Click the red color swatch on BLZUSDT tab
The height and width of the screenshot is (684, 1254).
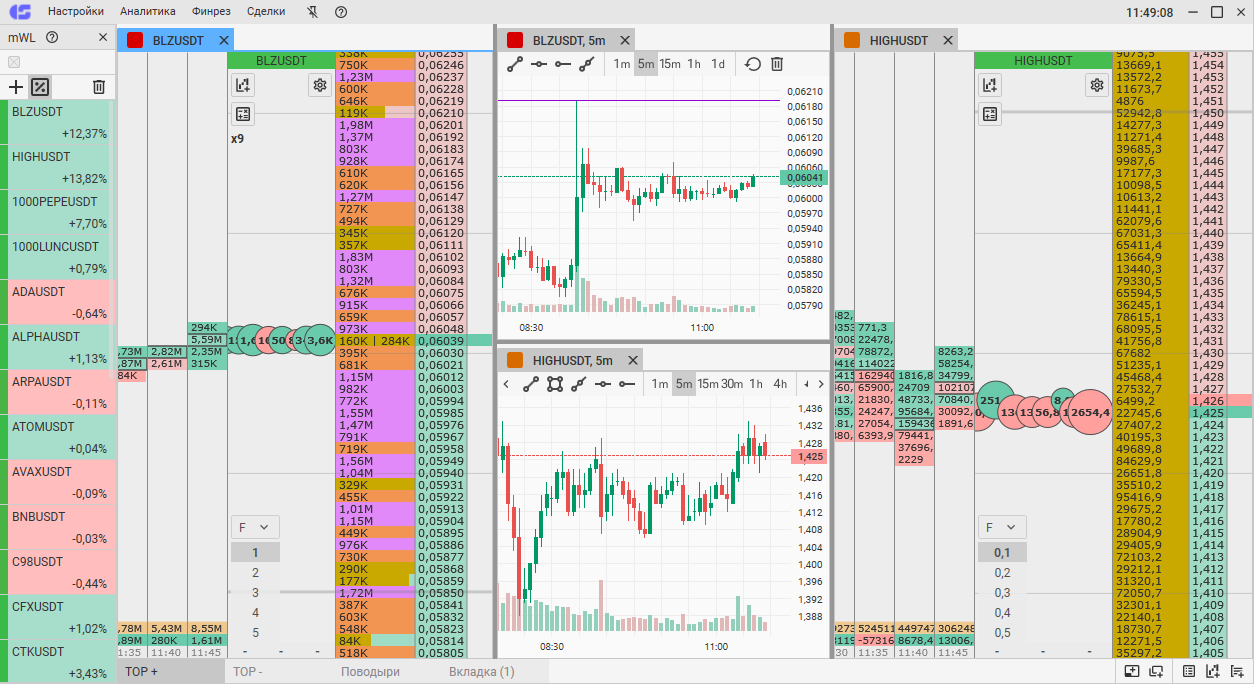pyautogui.click(x=135, y=40)
